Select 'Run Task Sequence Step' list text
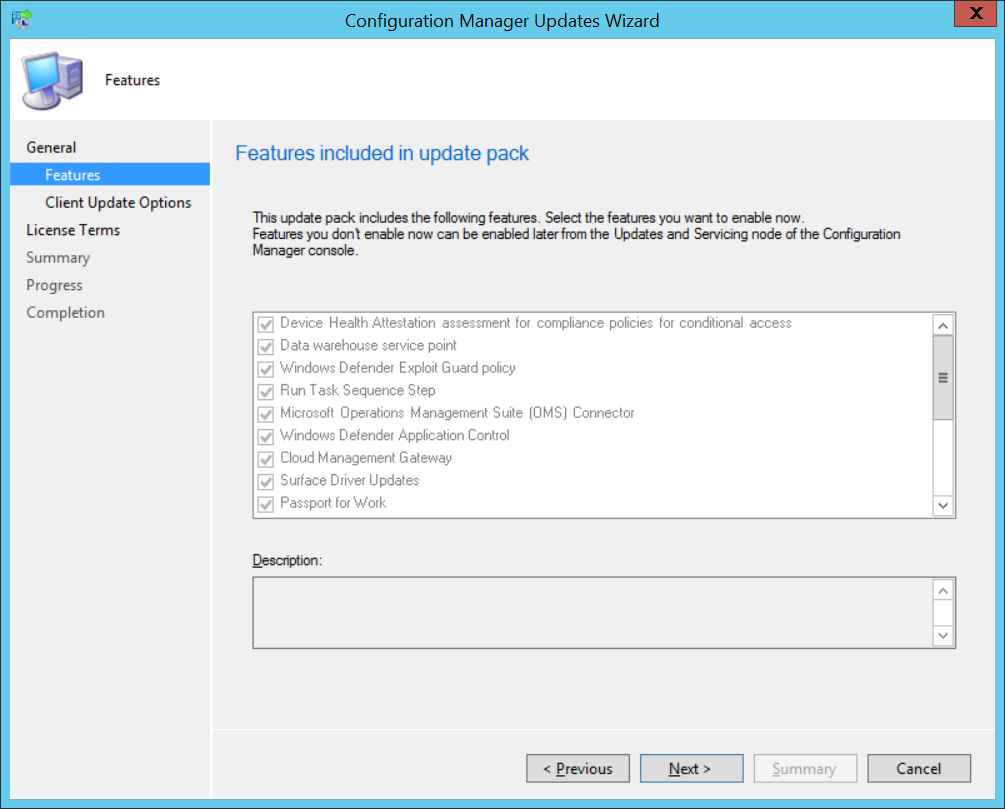The width and height of the screenshot is (1005, 809). pos(358,390)
